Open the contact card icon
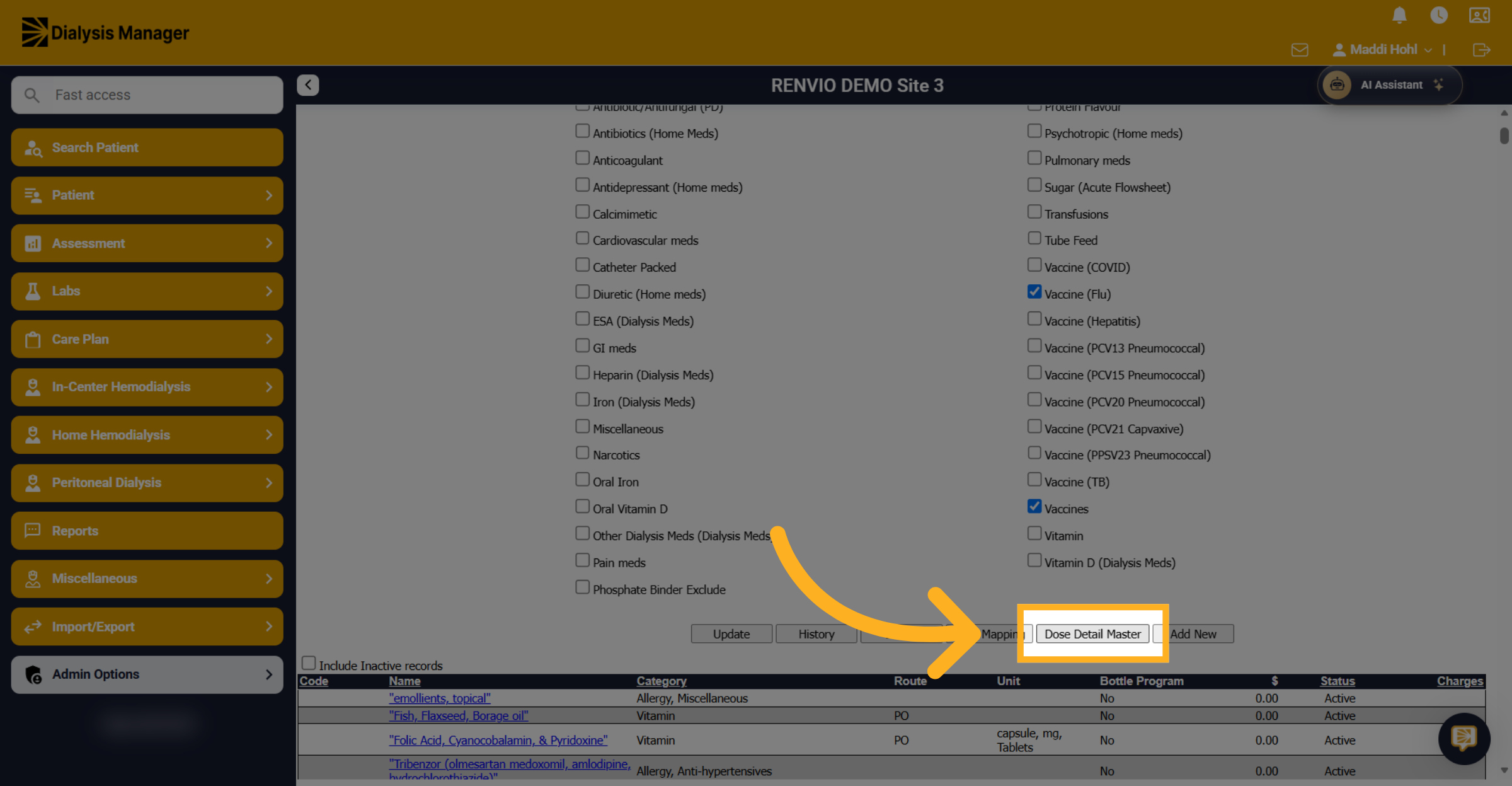 1479,15
